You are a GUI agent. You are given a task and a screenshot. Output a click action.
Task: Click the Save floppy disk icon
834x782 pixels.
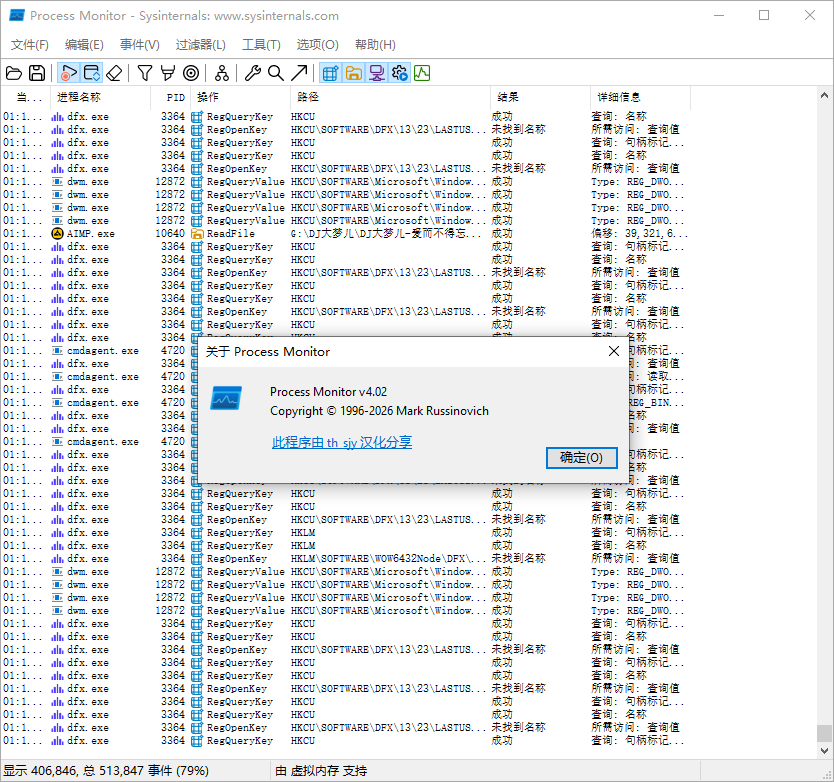[37, 73]
